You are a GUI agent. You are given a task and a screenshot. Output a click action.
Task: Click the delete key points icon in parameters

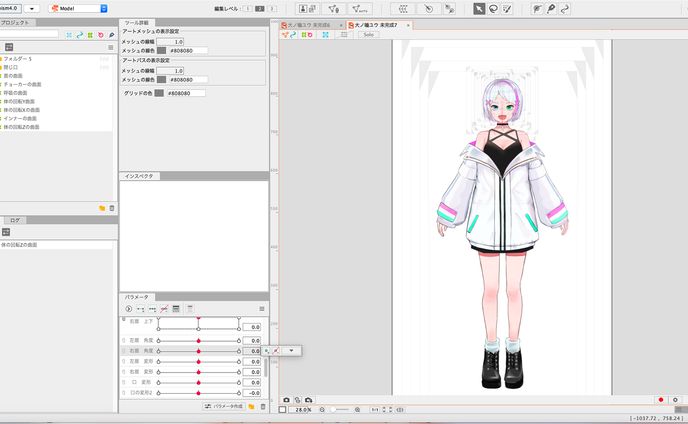(164, 309)
